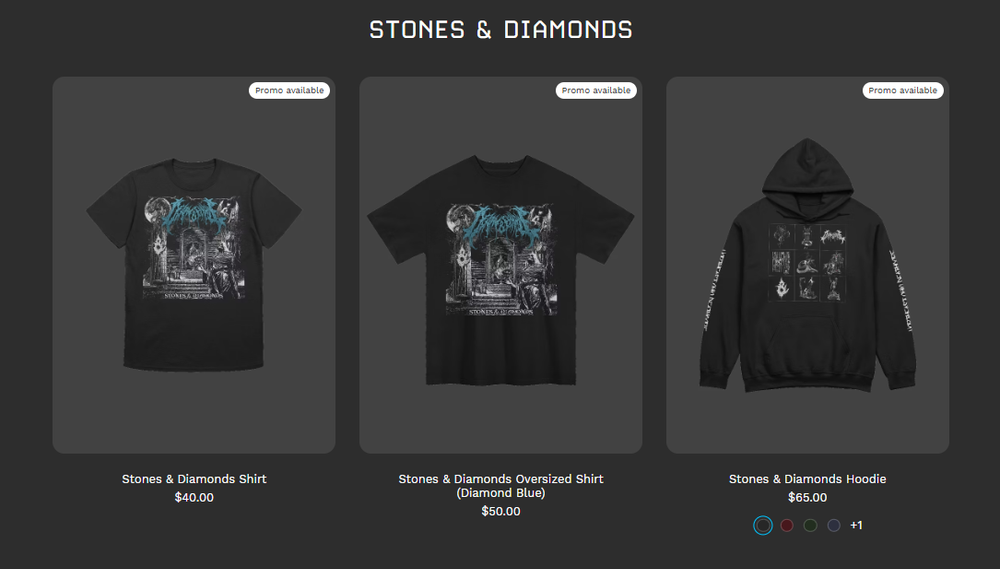Screen dimensions: 1000x569
Task: Open the Stones & Diamonds Shirt product image
Action: (194, 265)
